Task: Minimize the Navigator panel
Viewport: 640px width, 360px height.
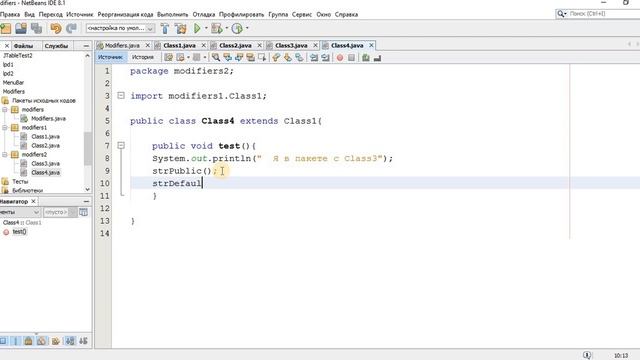Action: tap(86, 201)
